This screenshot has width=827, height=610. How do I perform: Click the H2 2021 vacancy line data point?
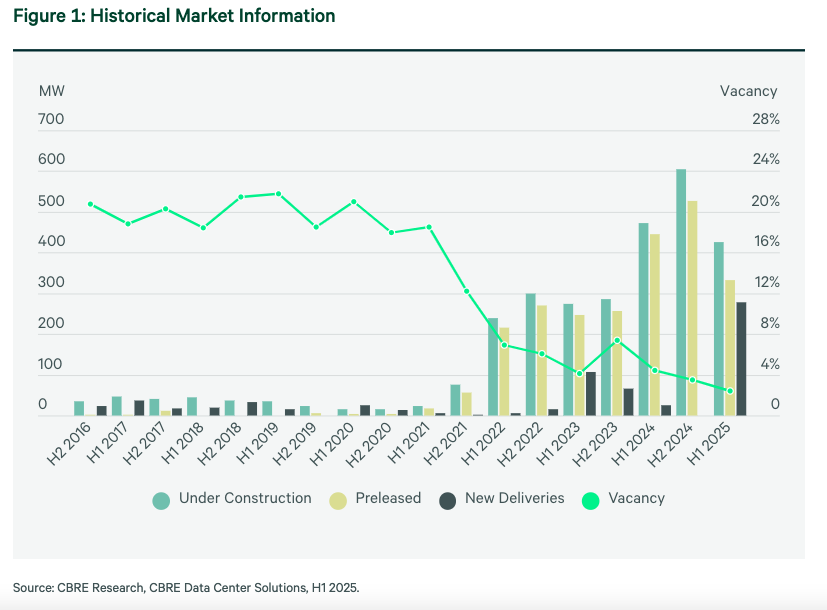point(466,291)
